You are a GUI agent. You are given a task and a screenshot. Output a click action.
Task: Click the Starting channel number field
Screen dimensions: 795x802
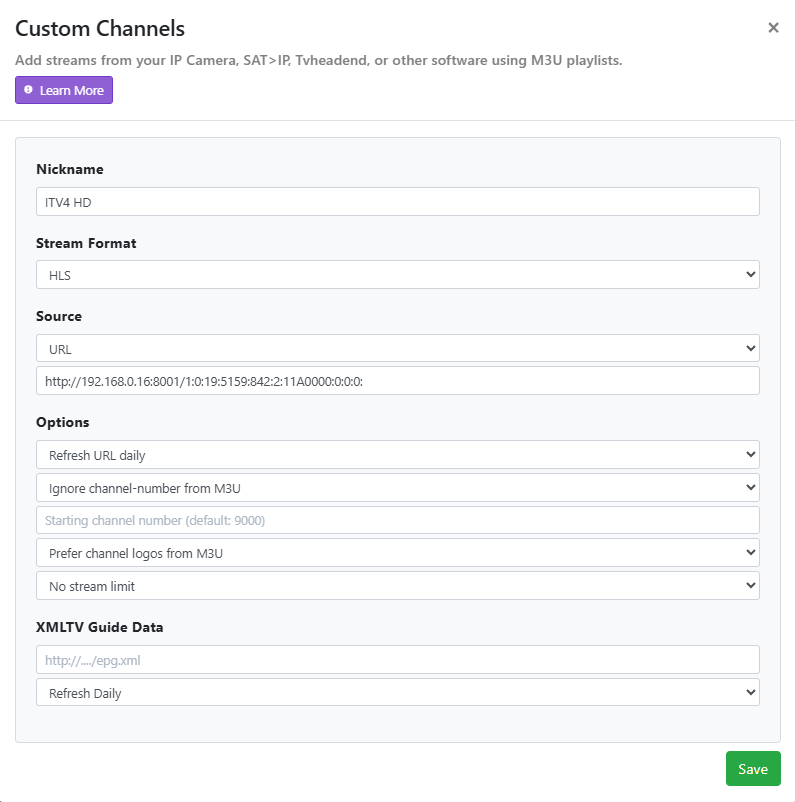[397, 520]
